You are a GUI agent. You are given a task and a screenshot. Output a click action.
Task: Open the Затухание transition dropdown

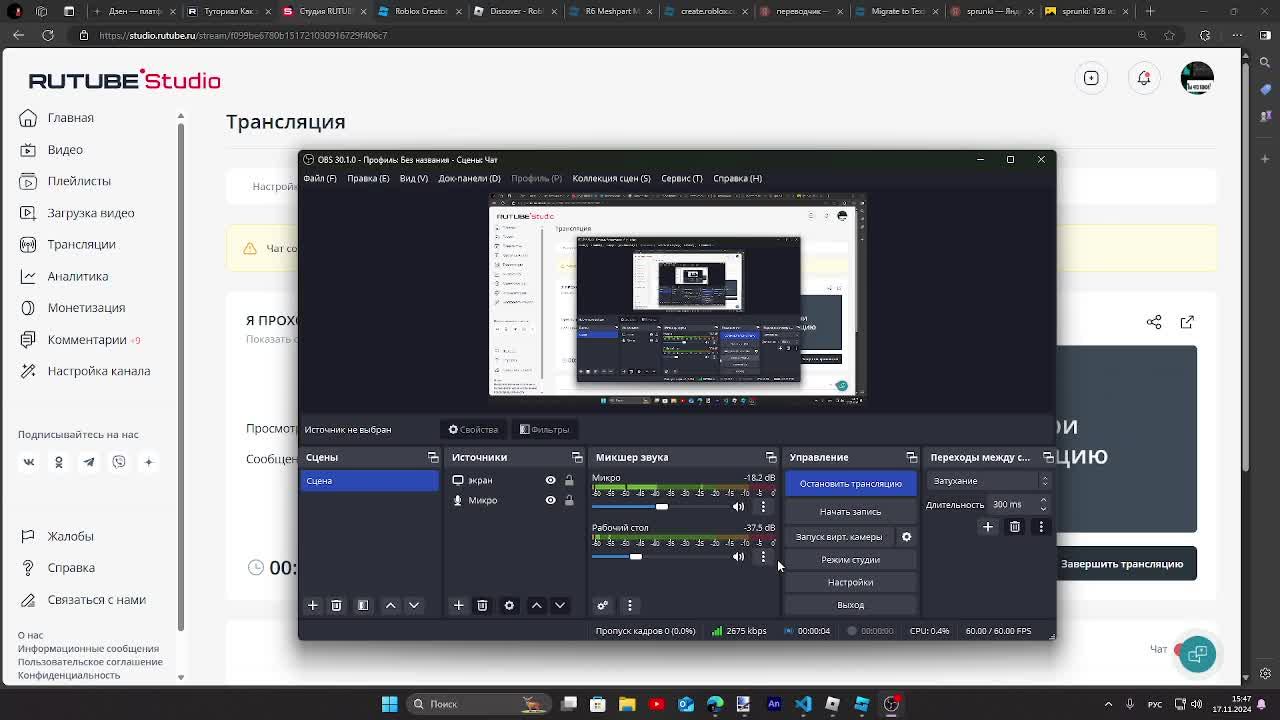(989, 481)
